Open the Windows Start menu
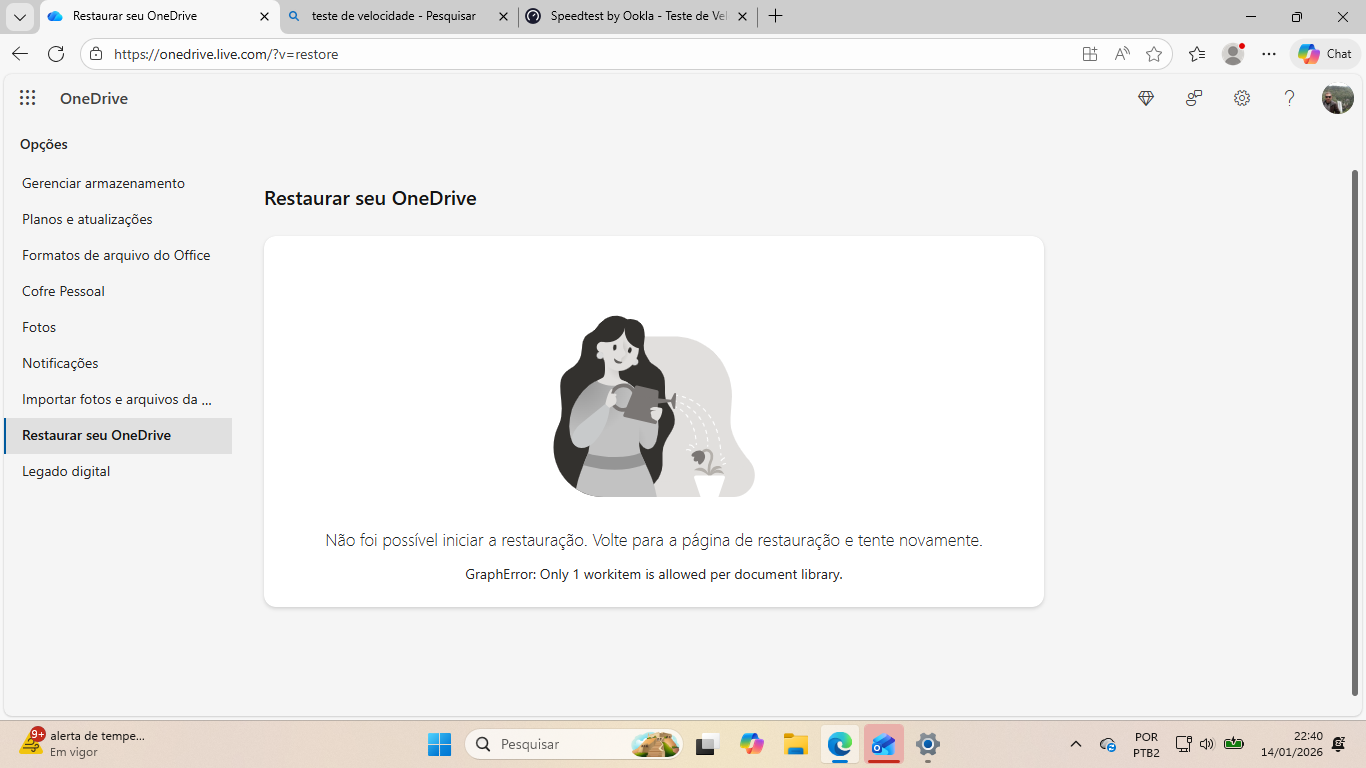1366x768 pixels. [x=439, y=744]
